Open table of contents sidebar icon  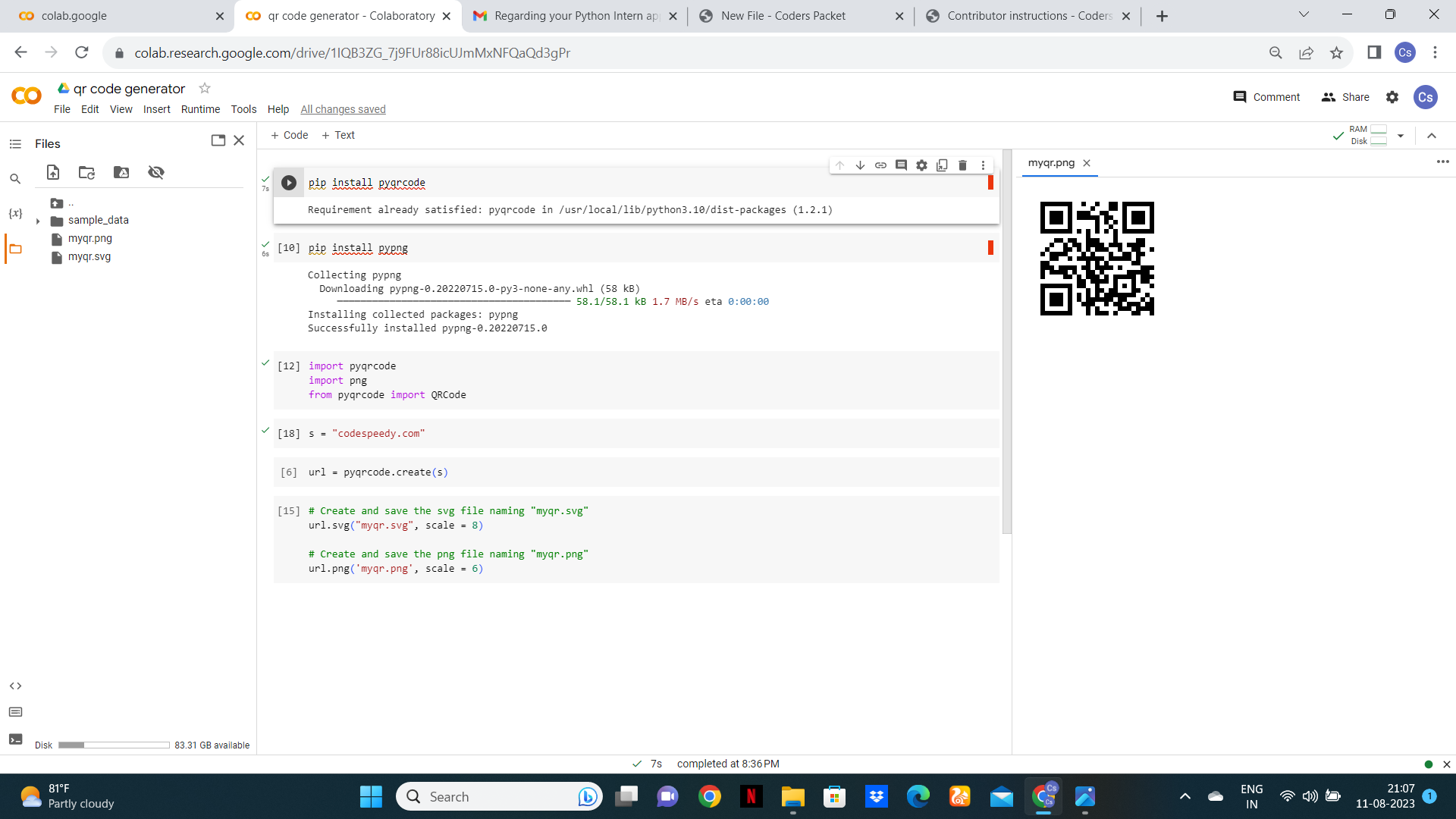click(15, 144)
